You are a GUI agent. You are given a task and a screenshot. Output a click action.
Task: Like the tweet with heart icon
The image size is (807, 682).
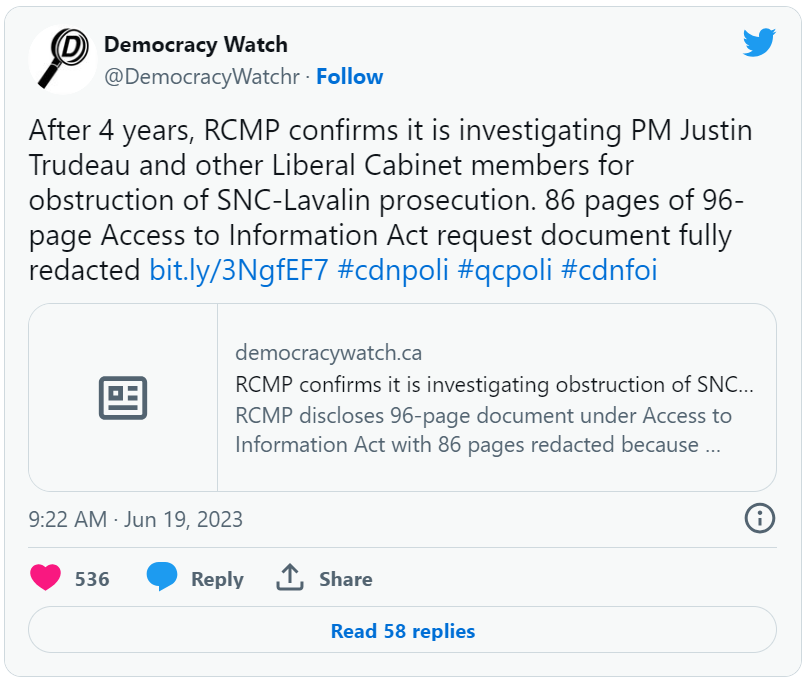pyautogui.click(x=45, y=577)
